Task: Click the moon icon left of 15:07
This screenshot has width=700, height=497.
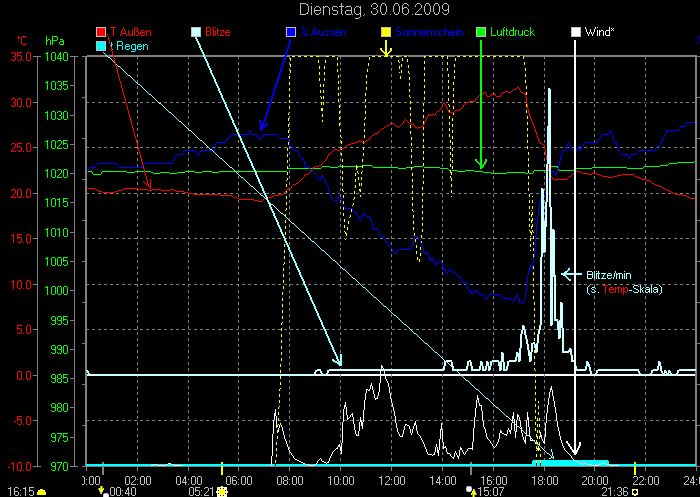Action: [470, 491]
